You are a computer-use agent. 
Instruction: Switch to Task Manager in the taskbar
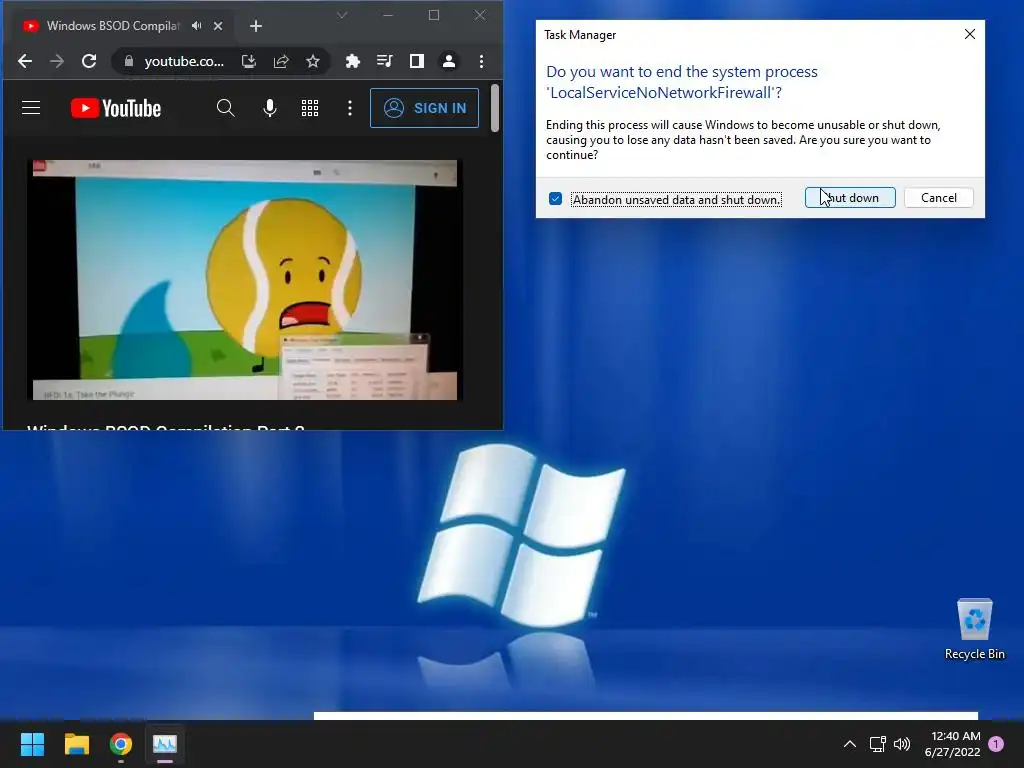click(165, 744)
